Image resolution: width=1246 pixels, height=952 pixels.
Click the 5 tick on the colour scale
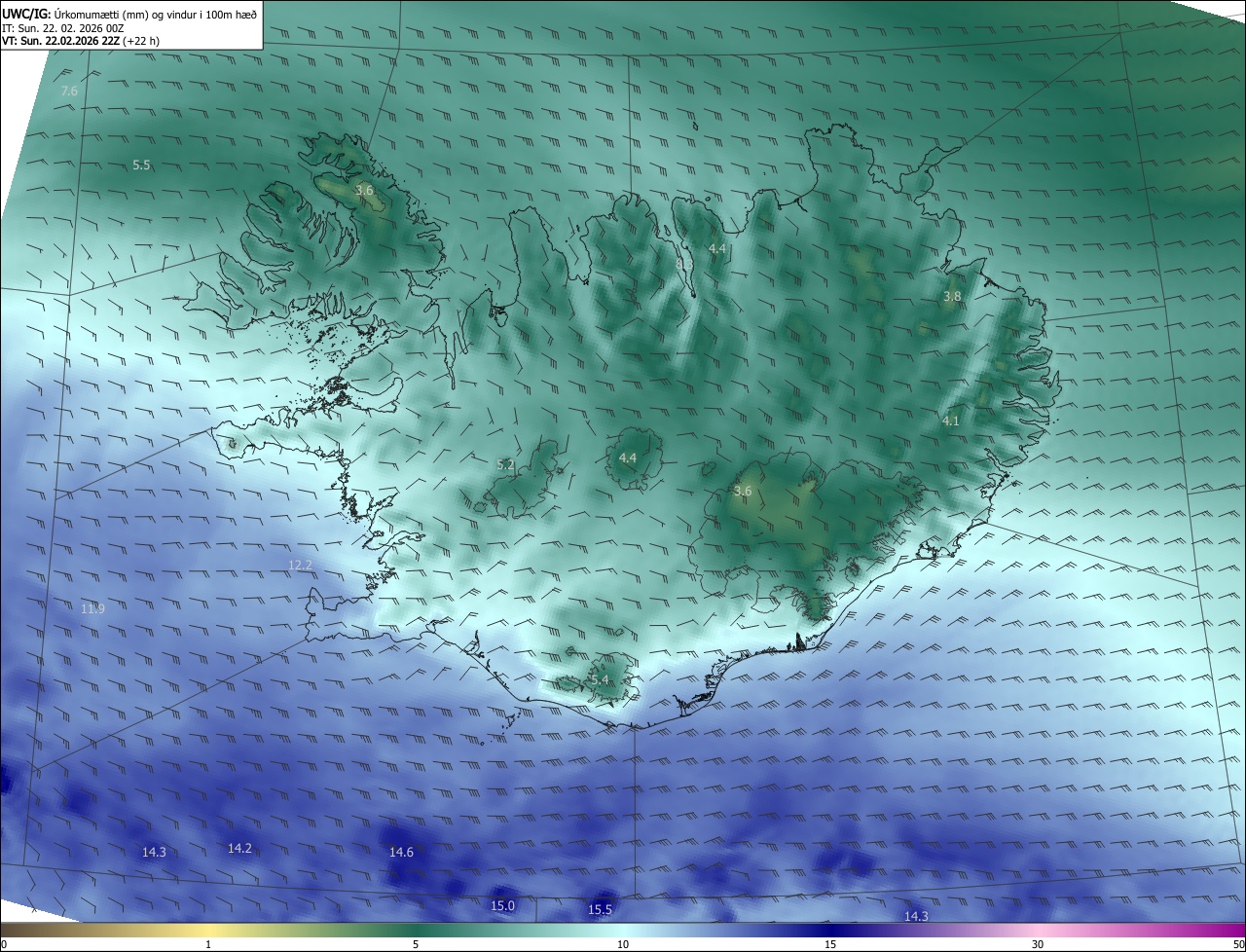pos(416,944)
